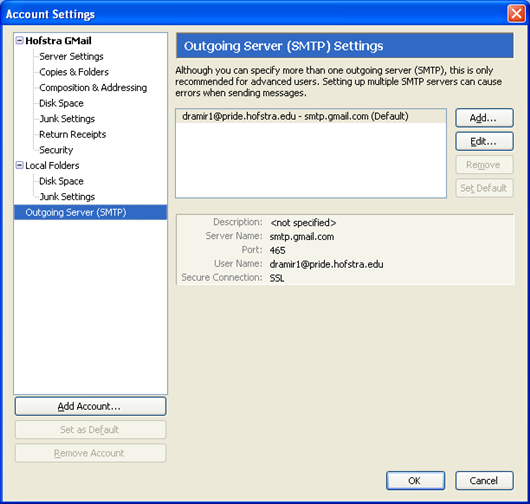Click the Remove Account button
Screen dimensions: 530x504
[90, 453]
